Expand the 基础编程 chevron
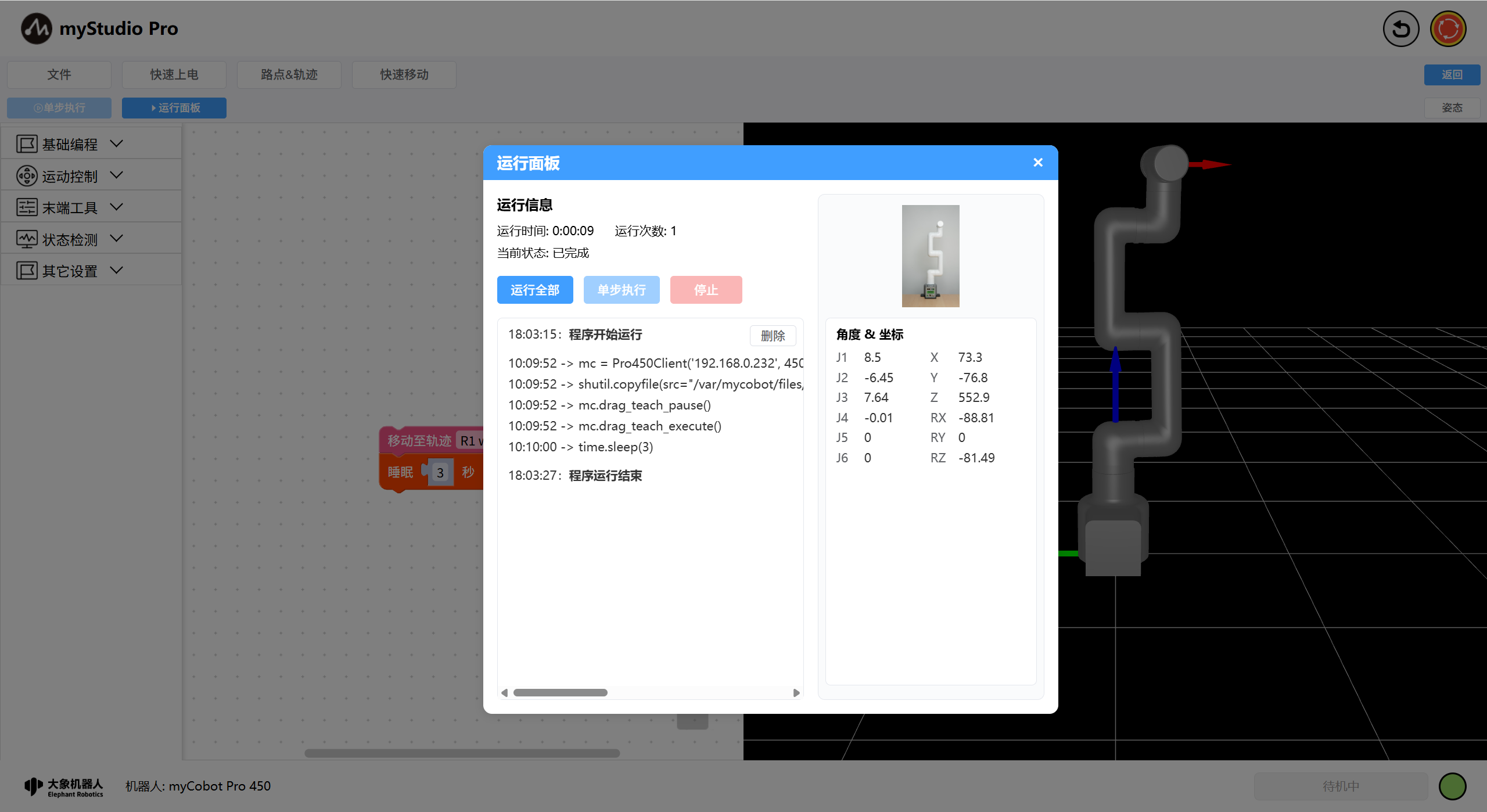 click(x=116, y=143)
